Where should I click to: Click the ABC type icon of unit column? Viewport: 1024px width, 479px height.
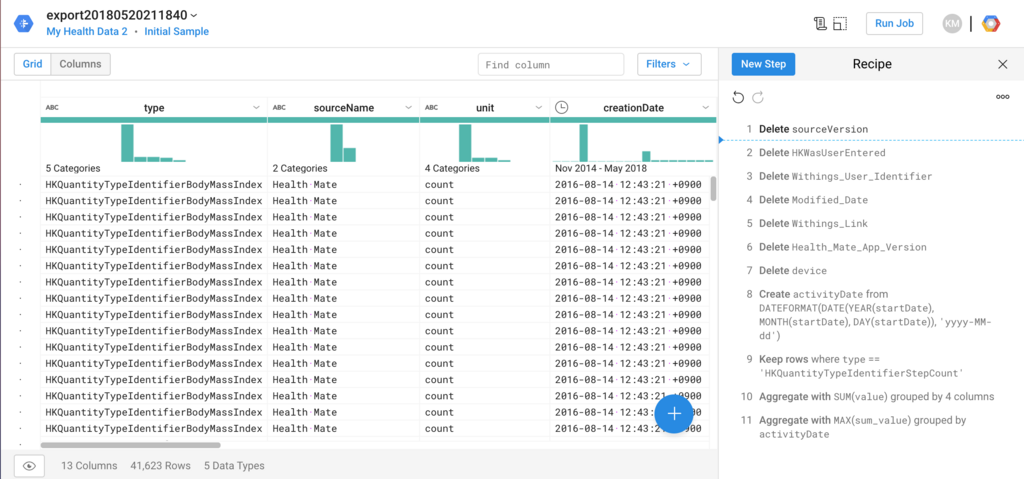coord(431,108)
